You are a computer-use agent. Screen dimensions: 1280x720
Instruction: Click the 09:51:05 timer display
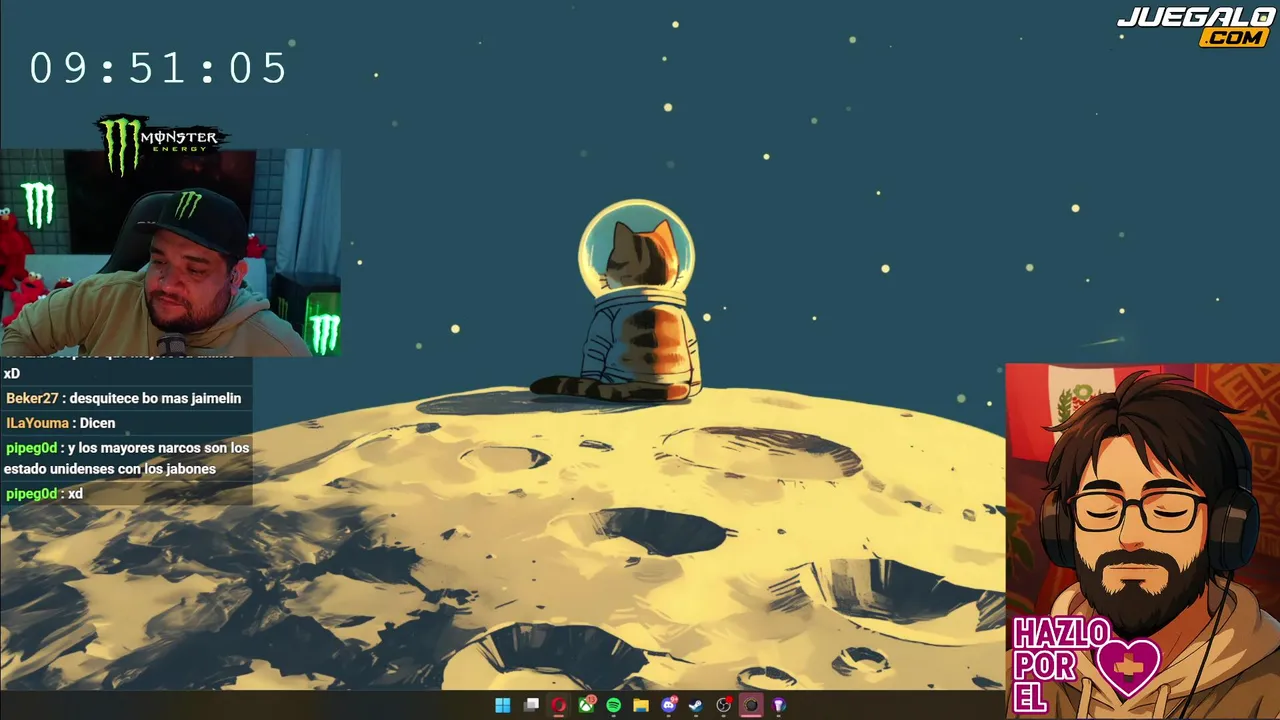[x=159, y=69]
